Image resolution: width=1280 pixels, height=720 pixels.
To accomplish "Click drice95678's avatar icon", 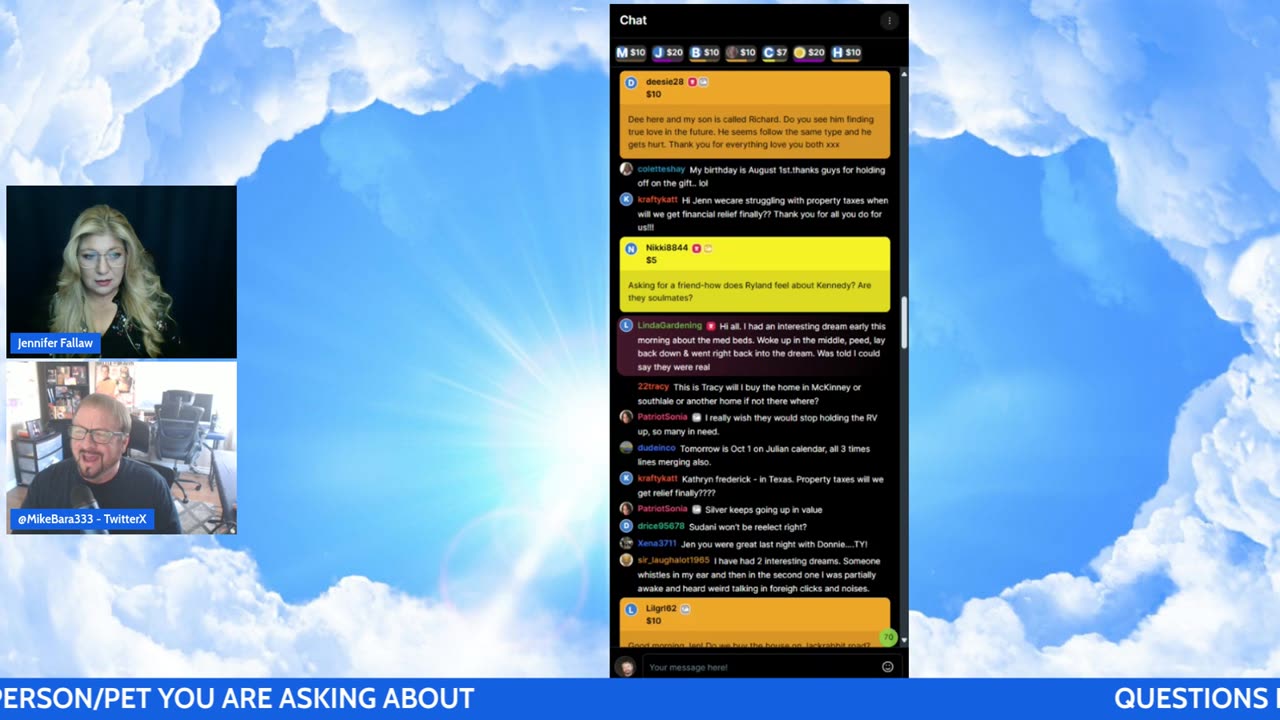I will coord(626,525).
